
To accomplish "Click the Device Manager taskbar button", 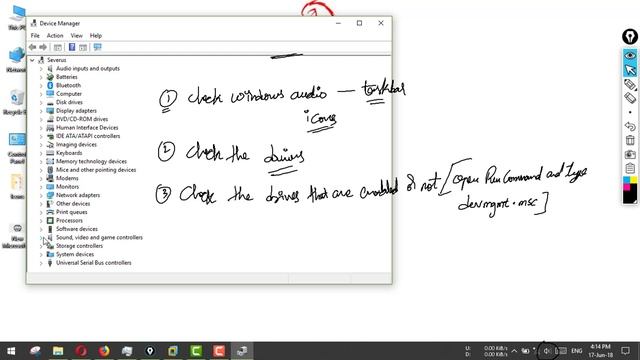I will click(x=242, y=351).
